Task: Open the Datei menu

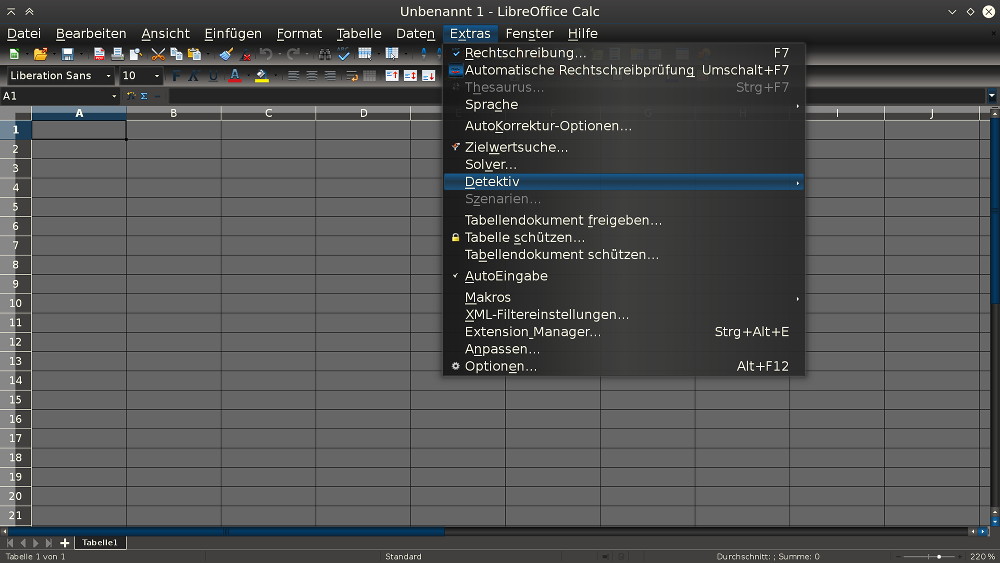Action: [24, 33]
